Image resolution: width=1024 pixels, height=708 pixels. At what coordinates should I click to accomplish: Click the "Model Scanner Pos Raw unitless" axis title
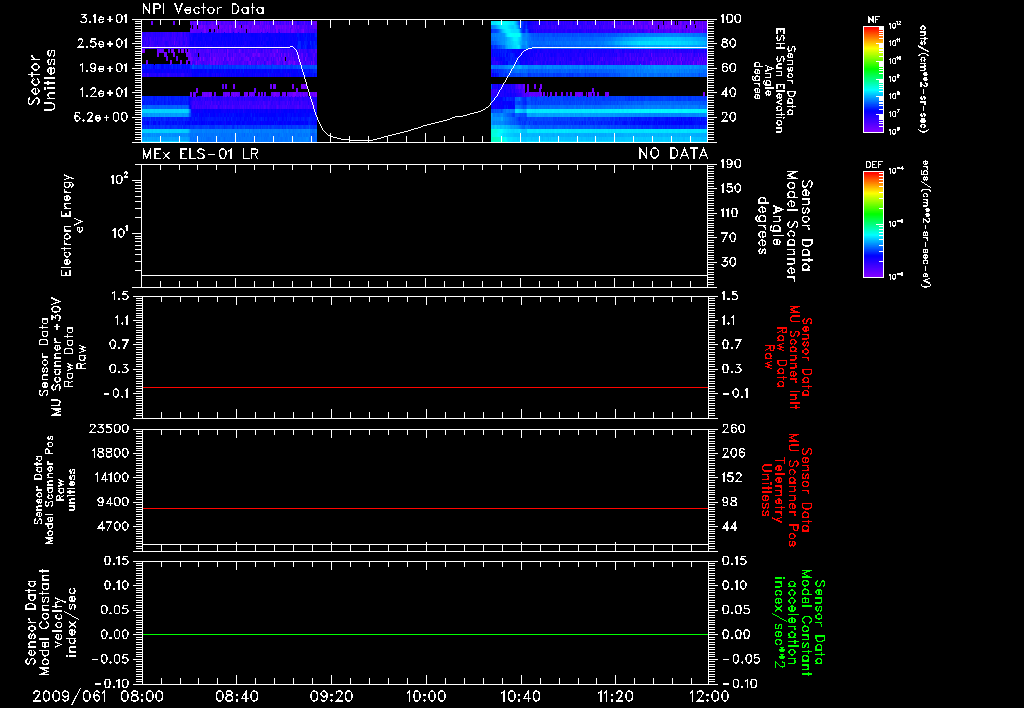pos(55,490)
